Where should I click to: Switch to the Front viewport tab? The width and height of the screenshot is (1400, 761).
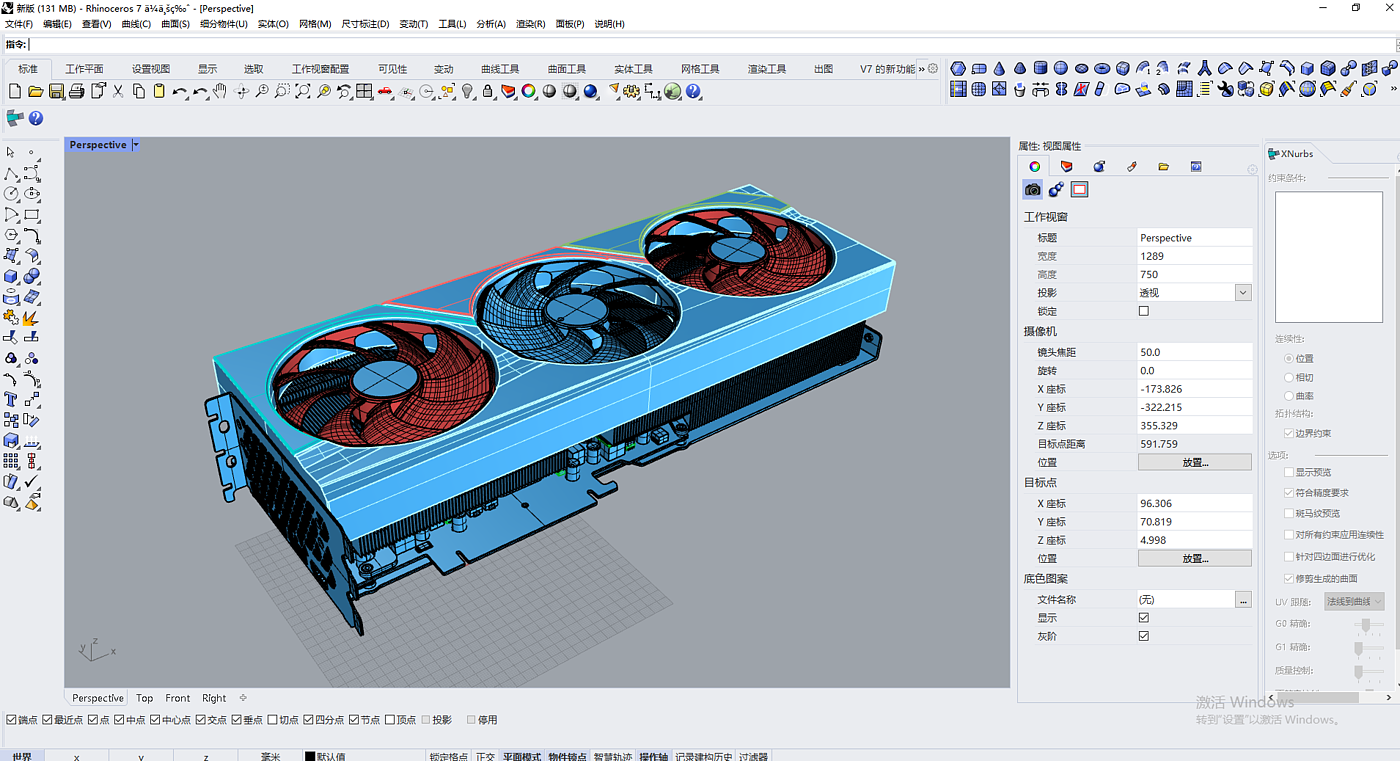click(177, 698)
